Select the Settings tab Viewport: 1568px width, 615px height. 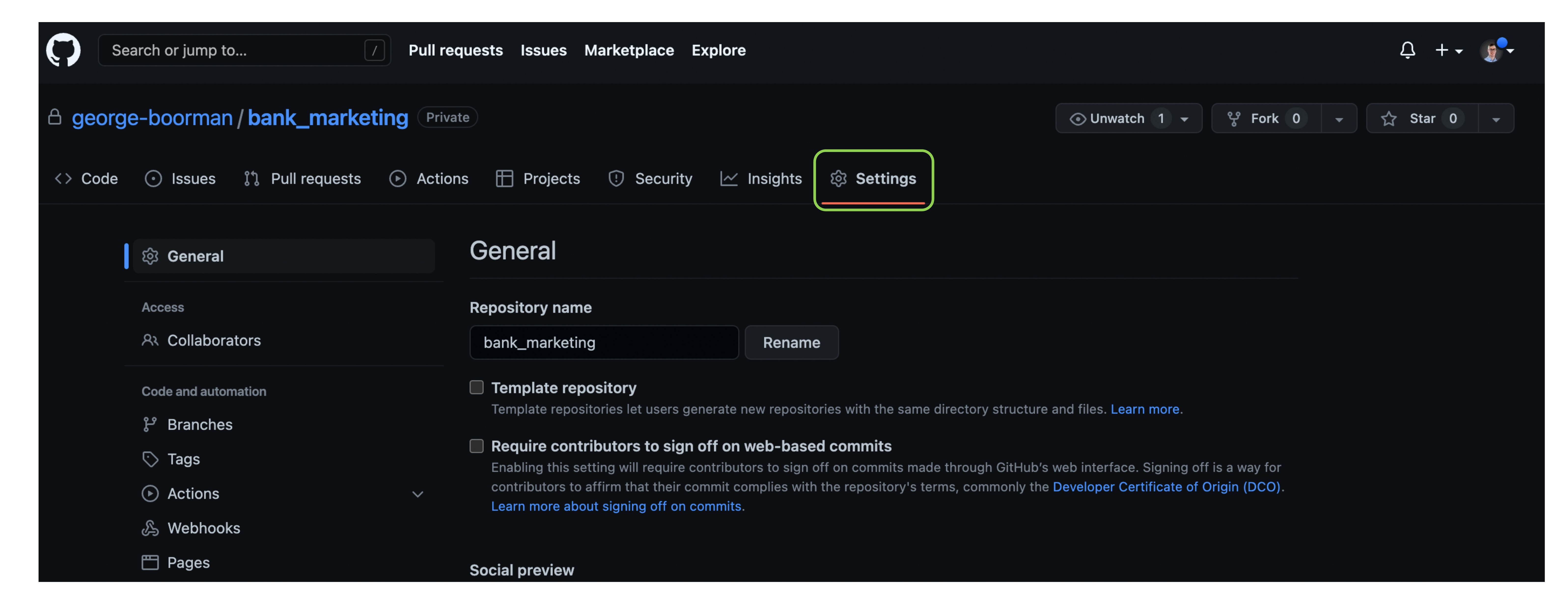874,178
